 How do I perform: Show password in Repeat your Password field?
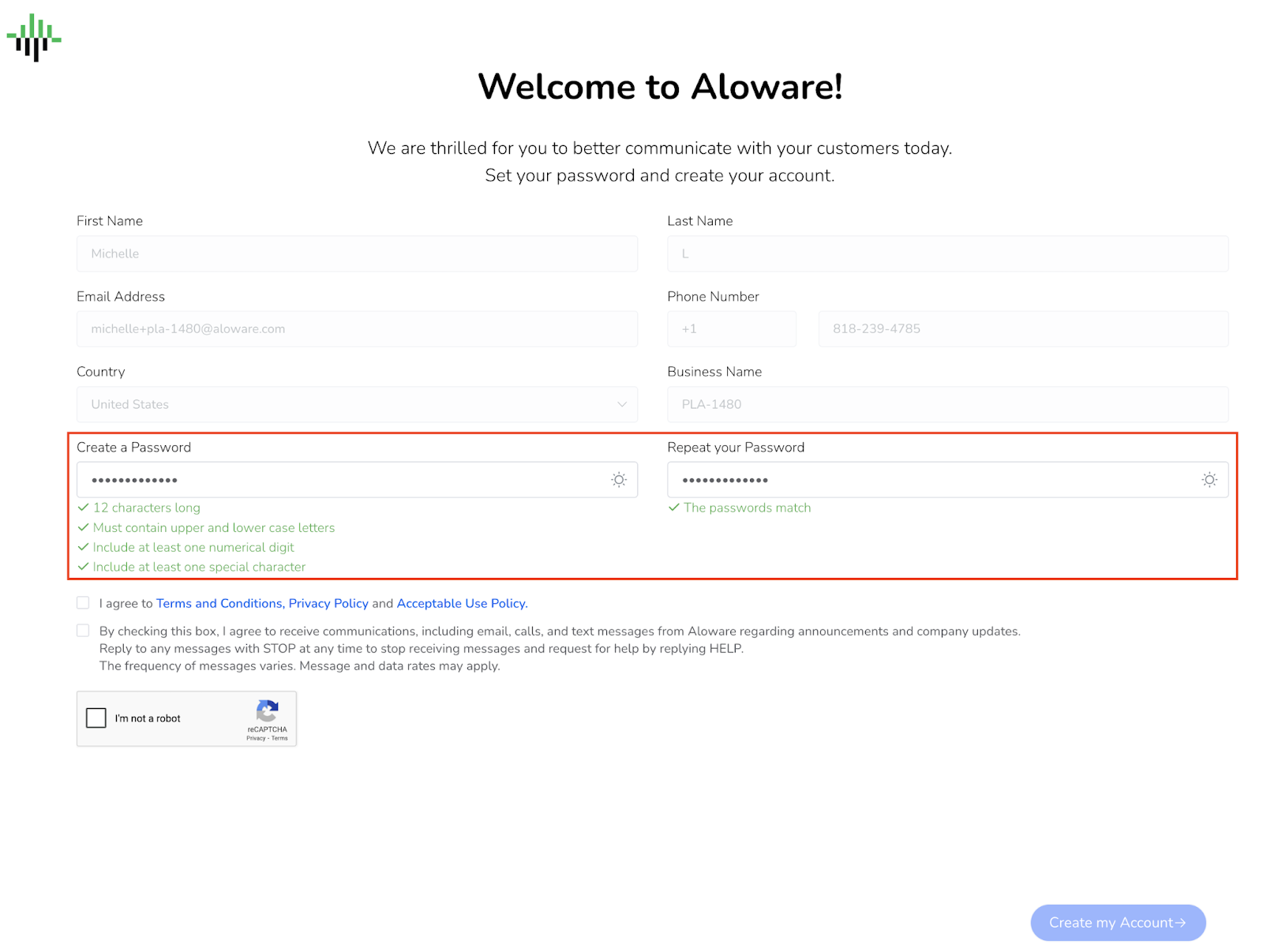pyautogui.click(x=1209, y=480)
